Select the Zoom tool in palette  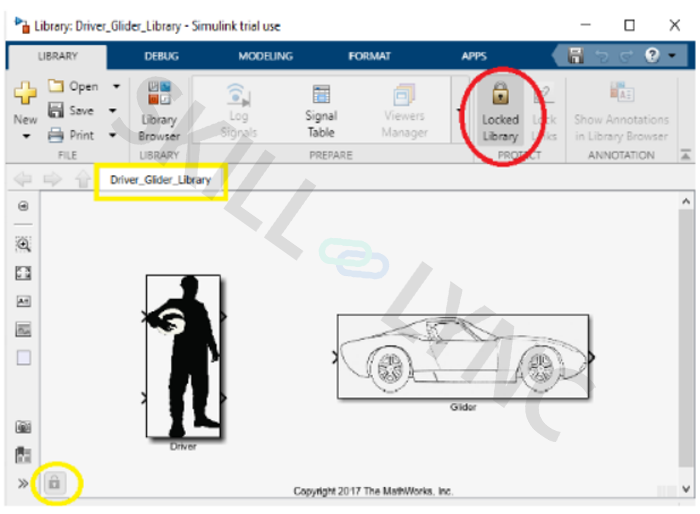(x=23, y=244)
